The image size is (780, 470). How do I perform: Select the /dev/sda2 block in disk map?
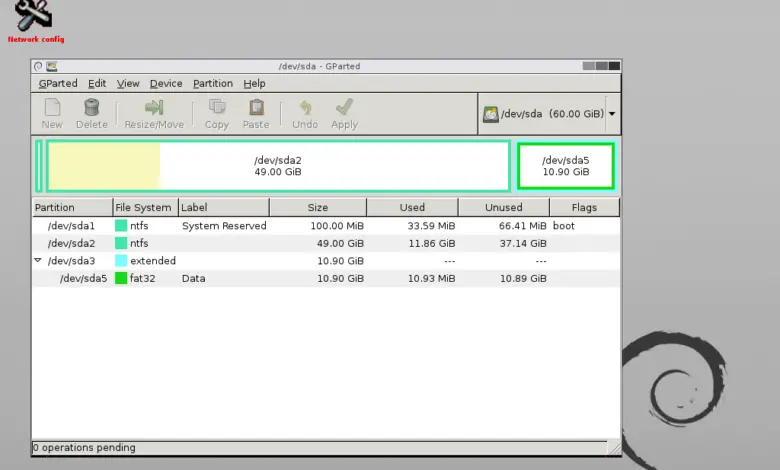[278, 166]
